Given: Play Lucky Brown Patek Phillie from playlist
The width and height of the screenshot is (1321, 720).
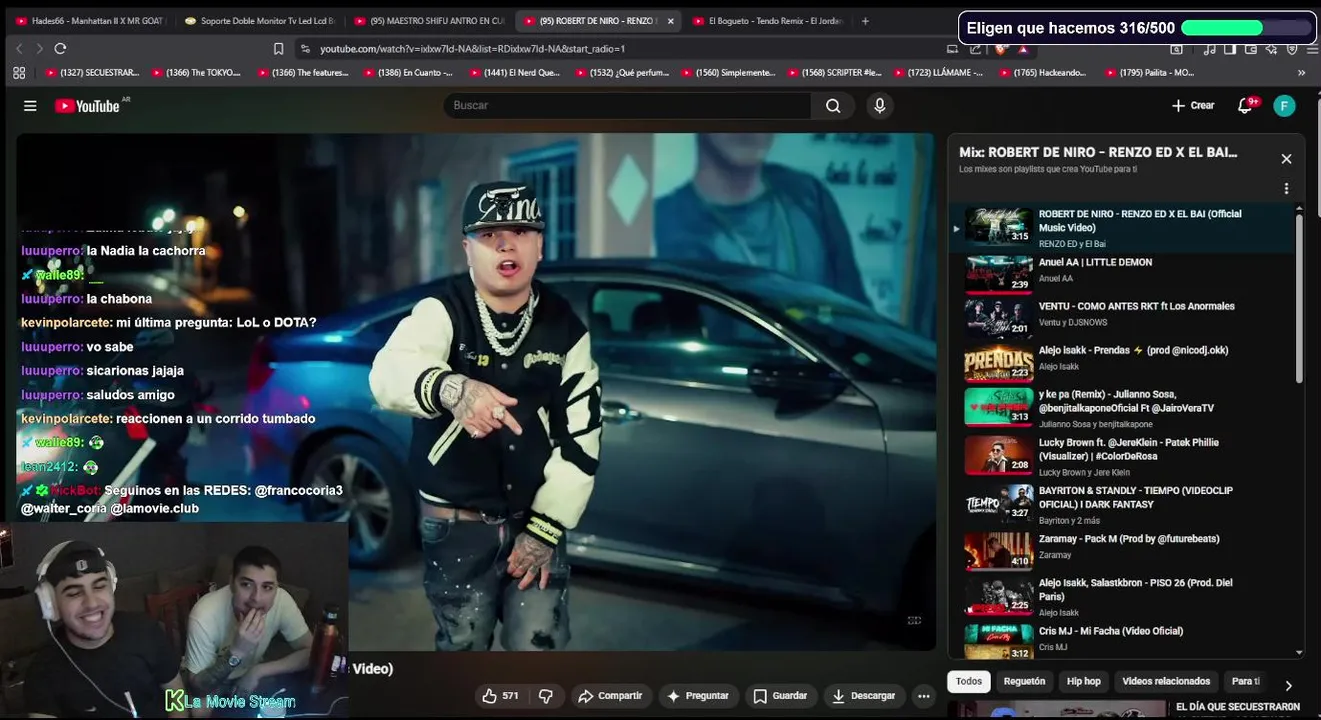Looking at the screenshot, I should pyautogui.click(x=1127, y=457).
